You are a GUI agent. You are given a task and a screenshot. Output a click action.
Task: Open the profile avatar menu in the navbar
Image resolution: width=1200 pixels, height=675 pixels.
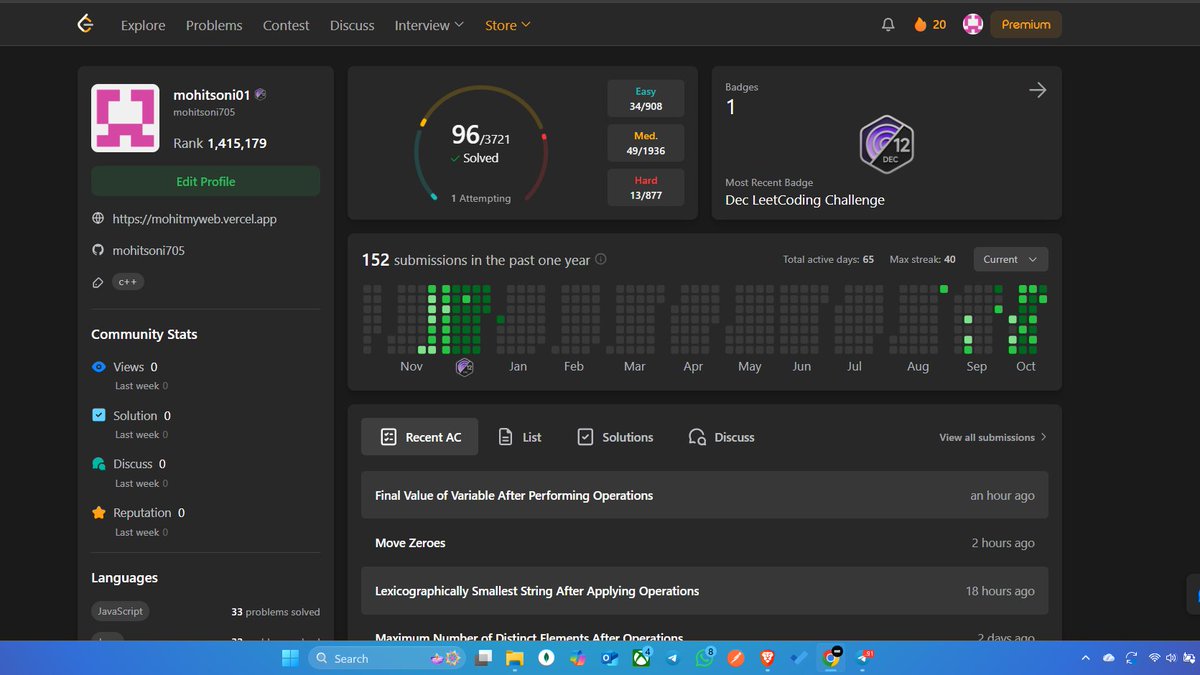coord(973,25)
